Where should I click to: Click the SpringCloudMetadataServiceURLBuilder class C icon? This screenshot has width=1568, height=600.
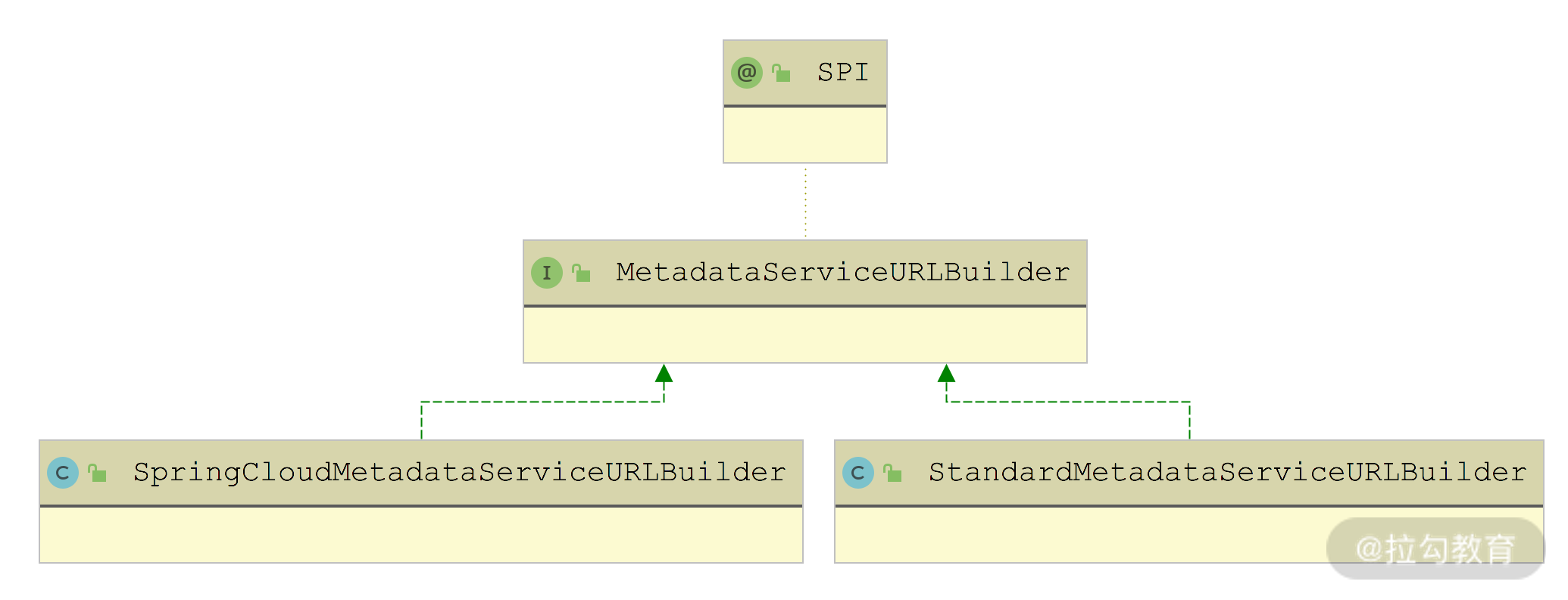63,473
